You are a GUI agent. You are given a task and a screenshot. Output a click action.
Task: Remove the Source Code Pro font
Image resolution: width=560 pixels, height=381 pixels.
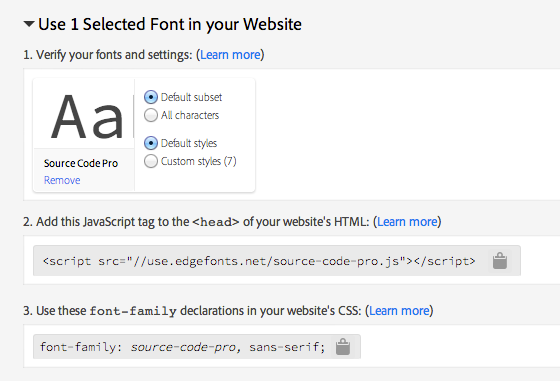62,180
